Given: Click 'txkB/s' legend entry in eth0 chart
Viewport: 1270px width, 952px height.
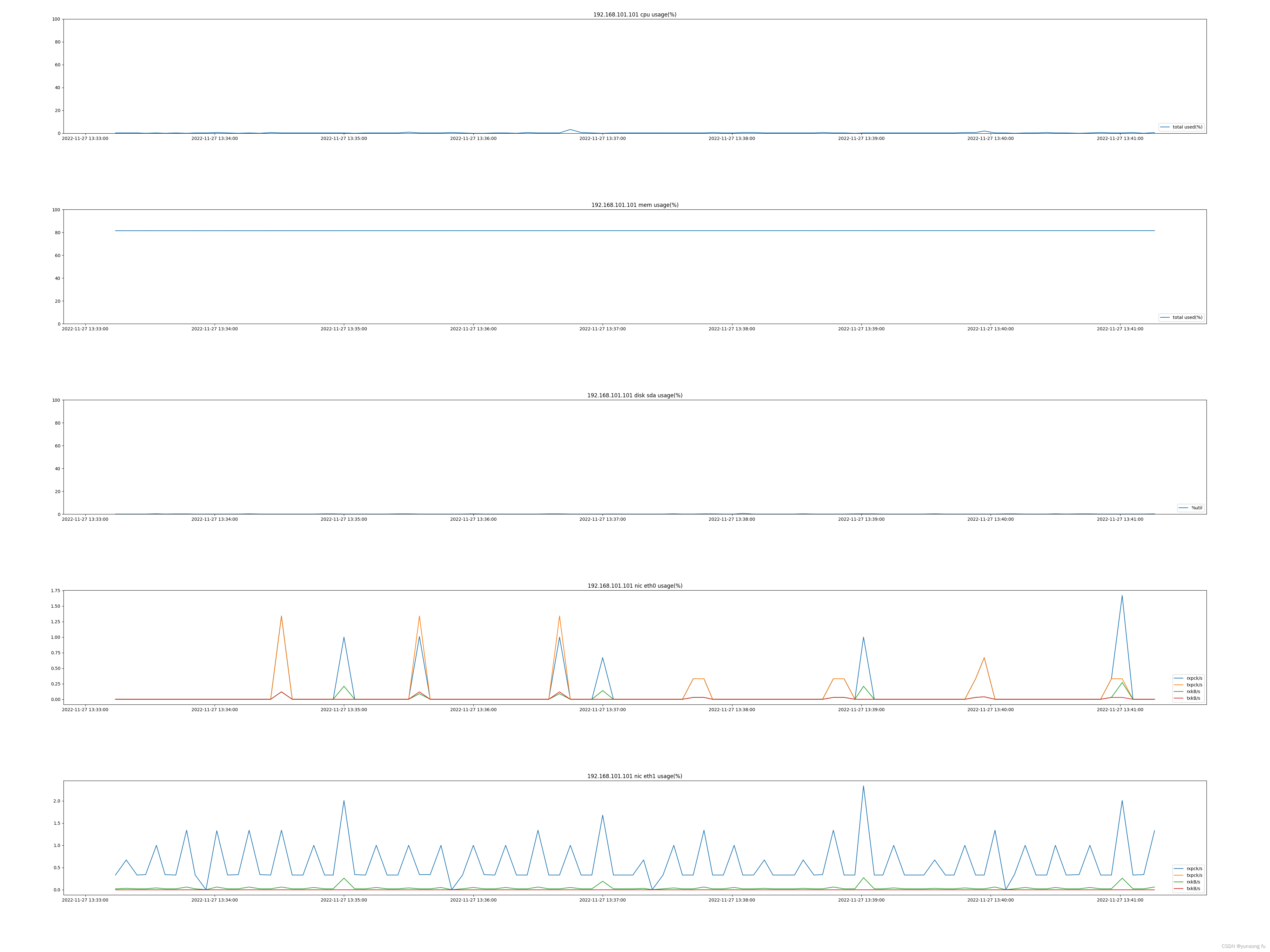Looking at the screenshot, I should pos(1187,698).
